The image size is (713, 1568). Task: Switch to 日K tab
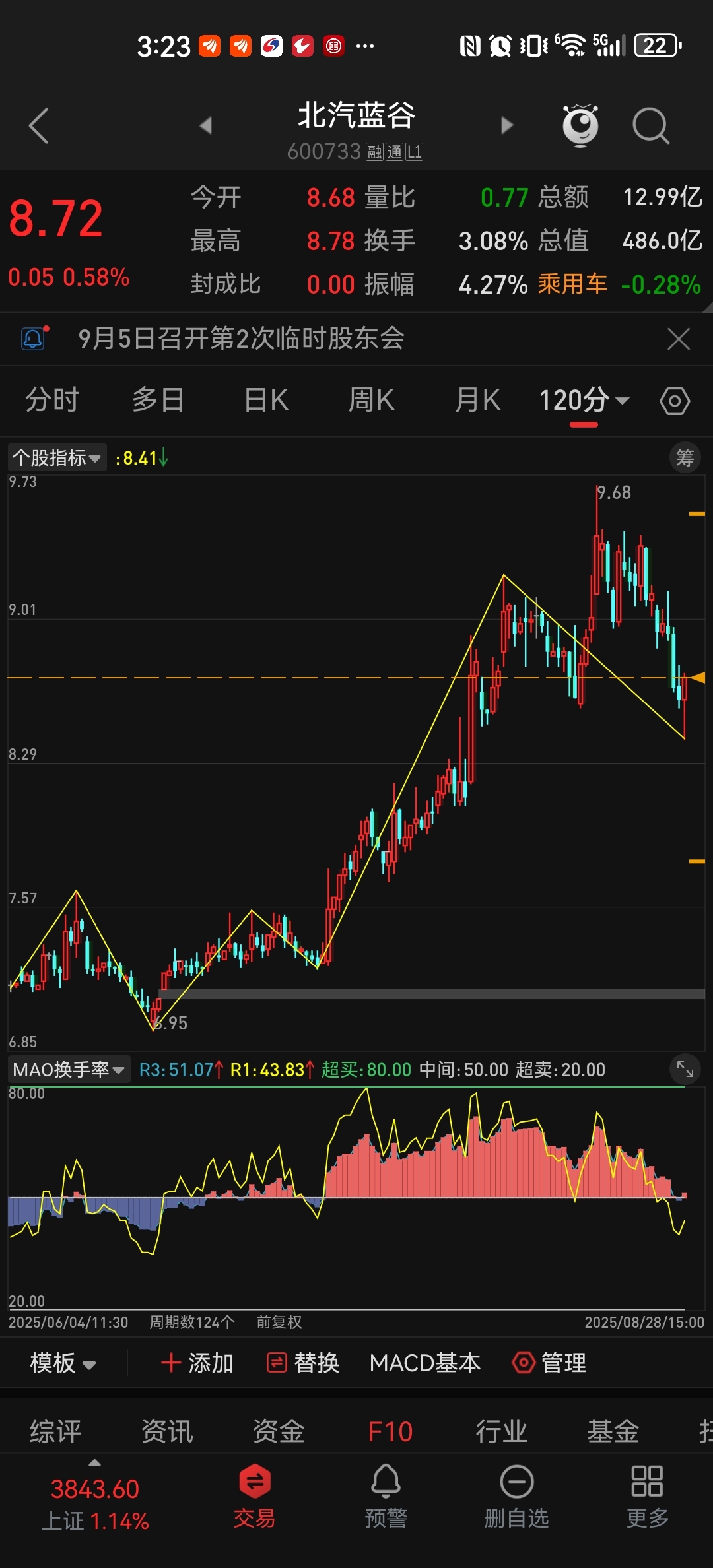click(x=266, y=400)
